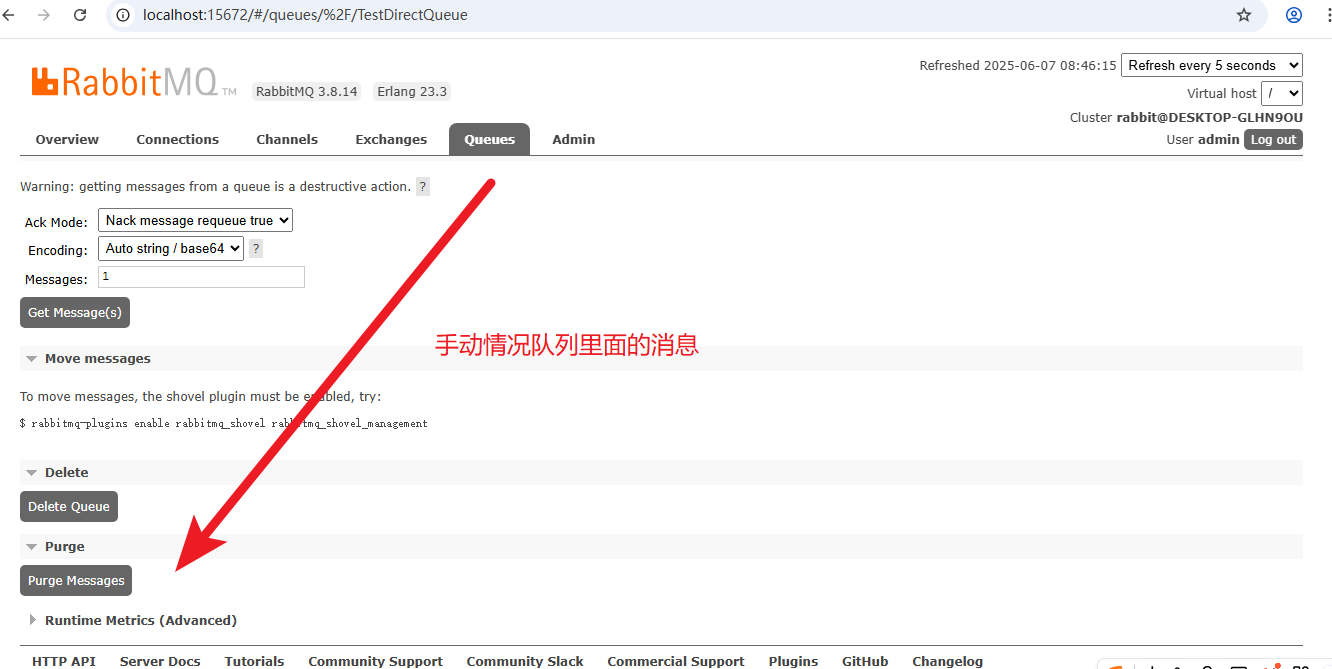Click the browser back arrow
This screenshot has width=1332, height=669.
(x=9, y=15)
